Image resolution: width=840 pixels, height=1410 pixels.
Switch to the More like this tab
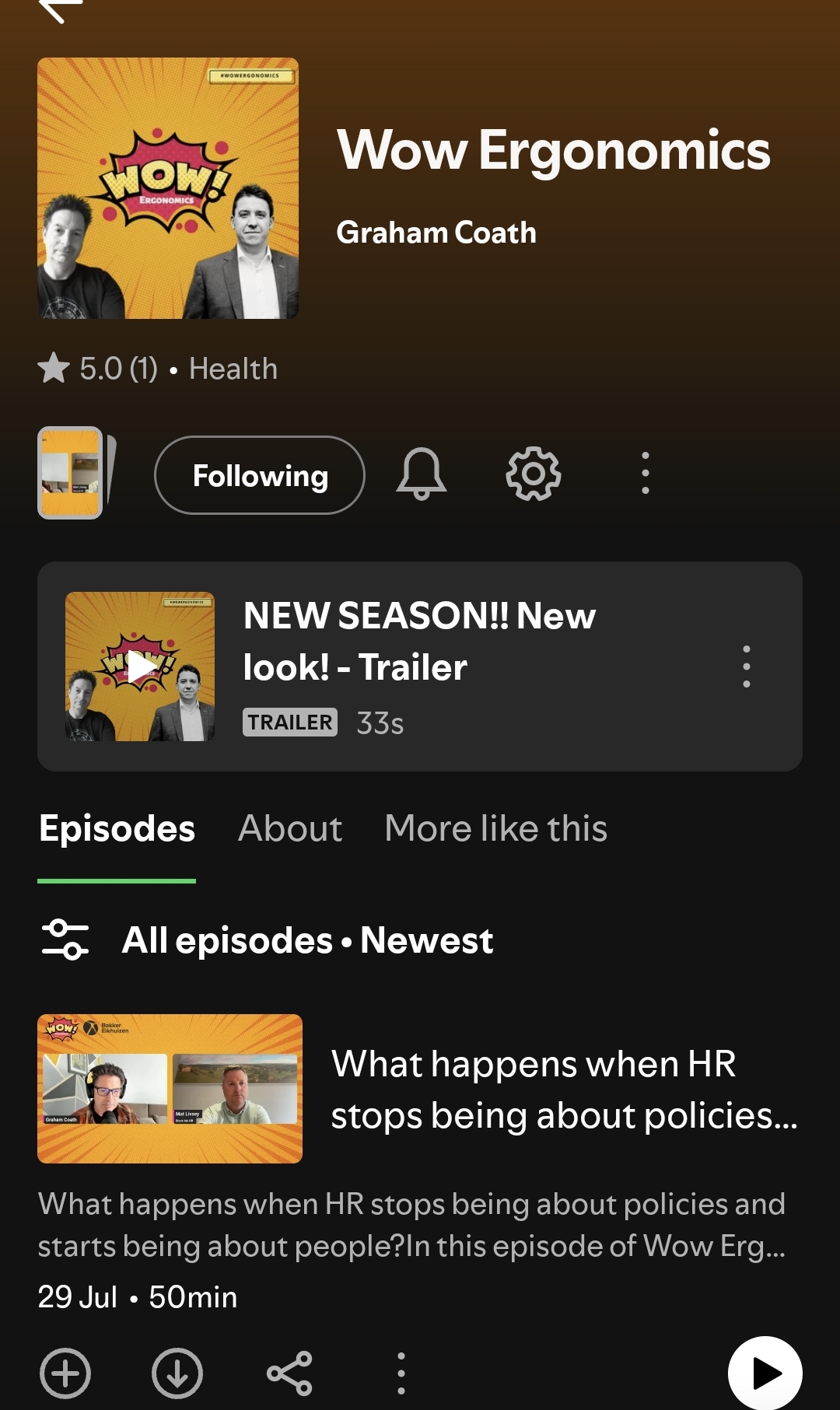[x=496, y=829]
